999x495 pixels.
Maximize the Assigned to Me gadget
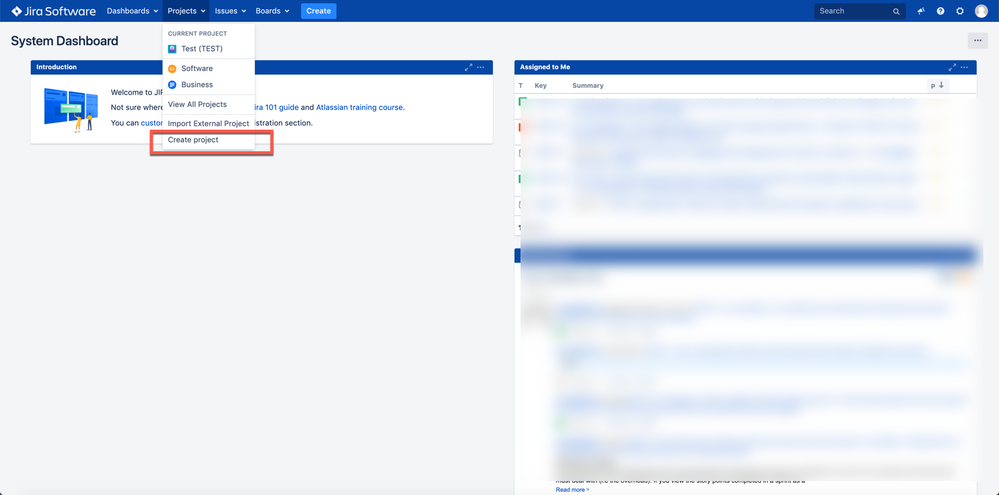(x=952, y=67)
